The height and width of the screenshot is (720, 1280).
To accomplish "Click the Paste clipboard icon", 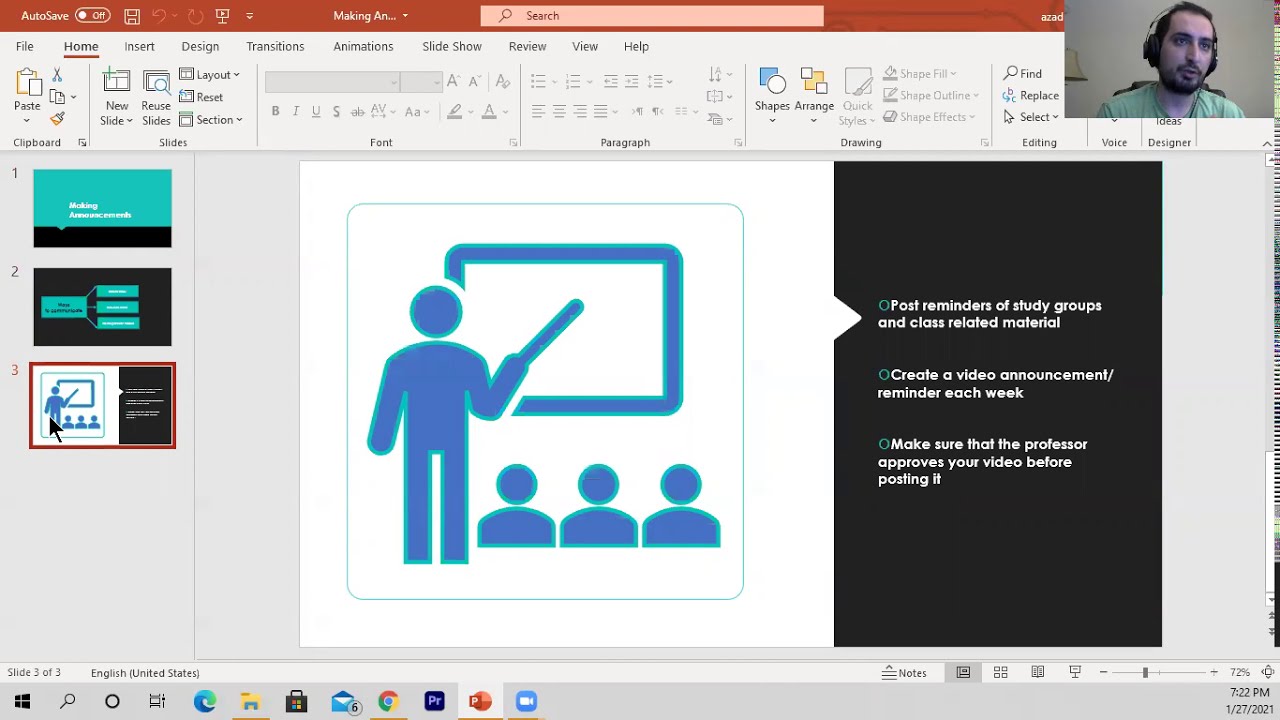I will [27, 84].
